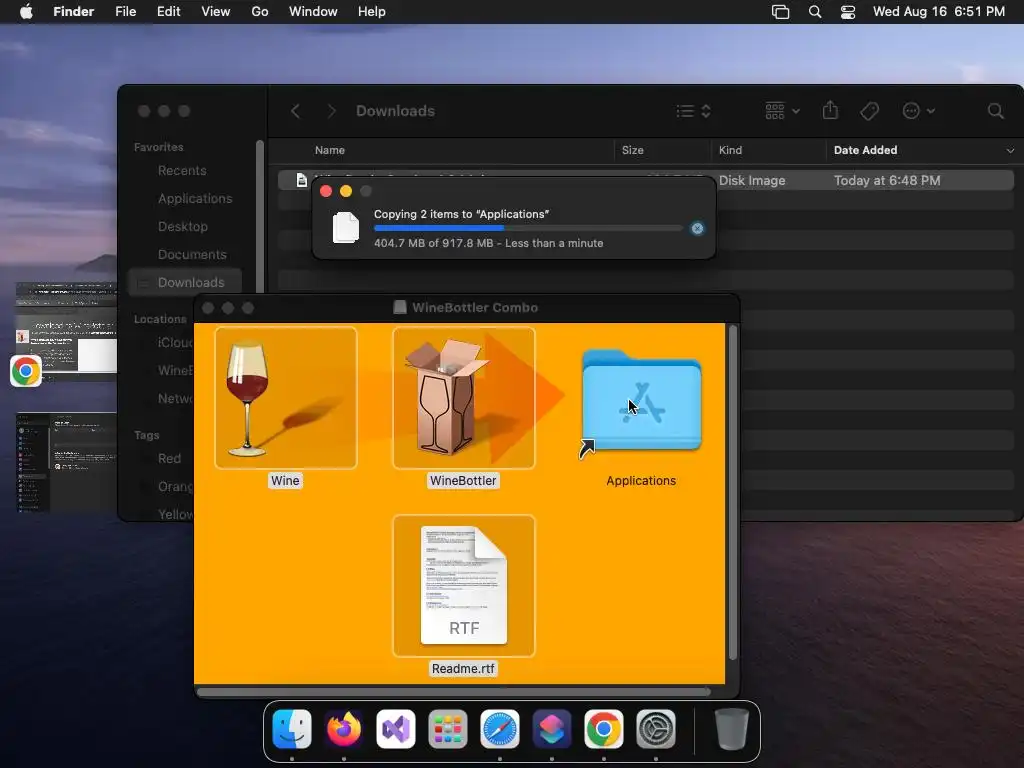Cancel the copy operation with the x button
The width and height of the screenshot is (1024, 768).
click(x=697, y=229)
